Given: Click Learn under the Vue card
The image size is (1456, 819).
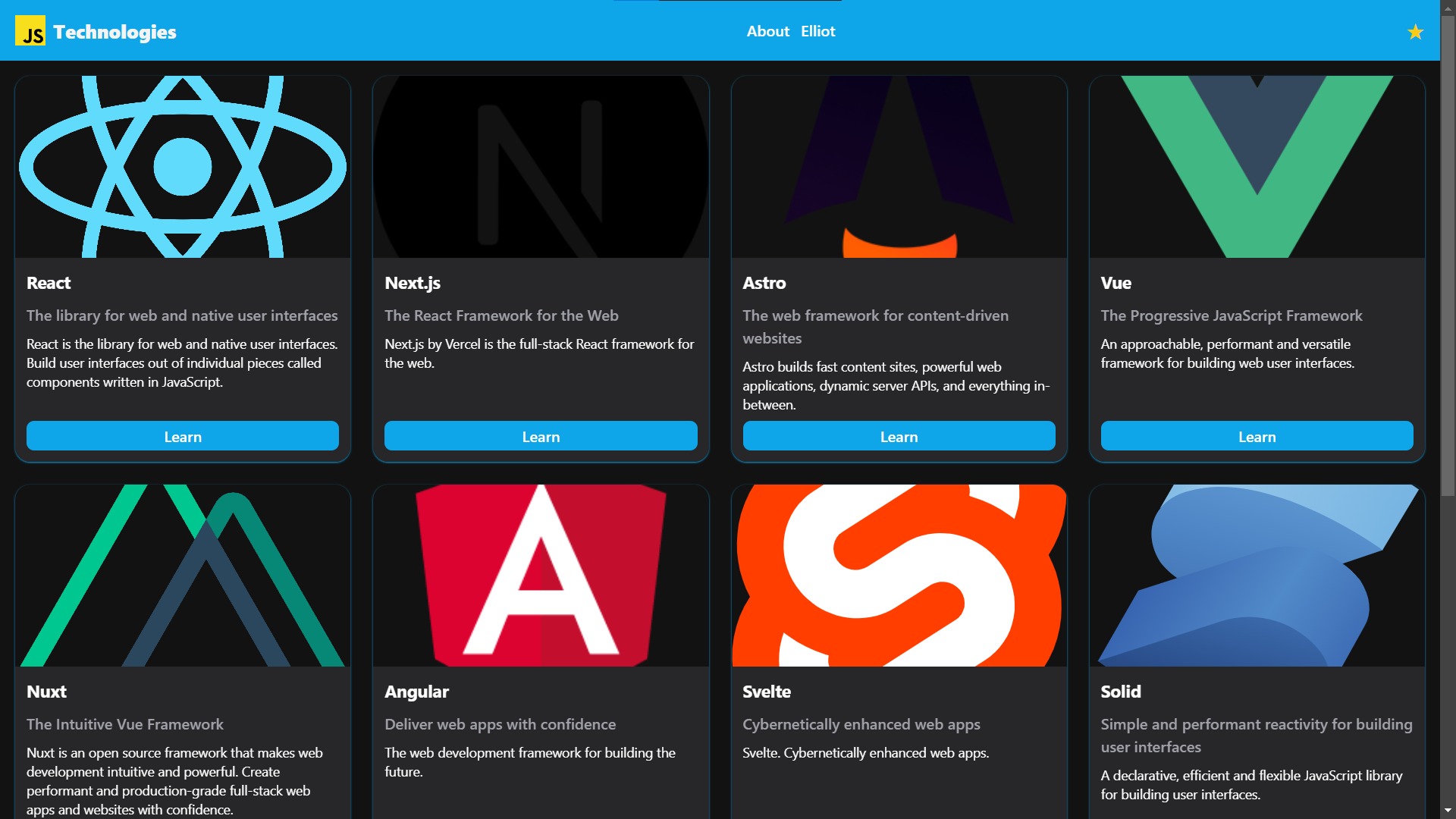Looking at the screenshot, I should pyautogui.click(x=1257, y=436).
